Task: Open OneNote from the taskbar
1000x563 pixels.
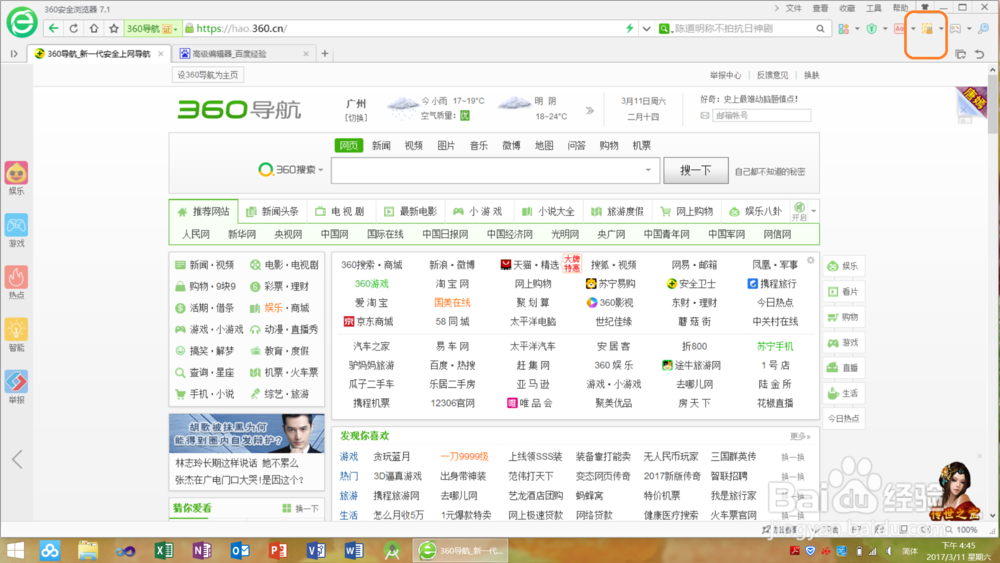Action: pyautogui.click(x=202, y=550)
